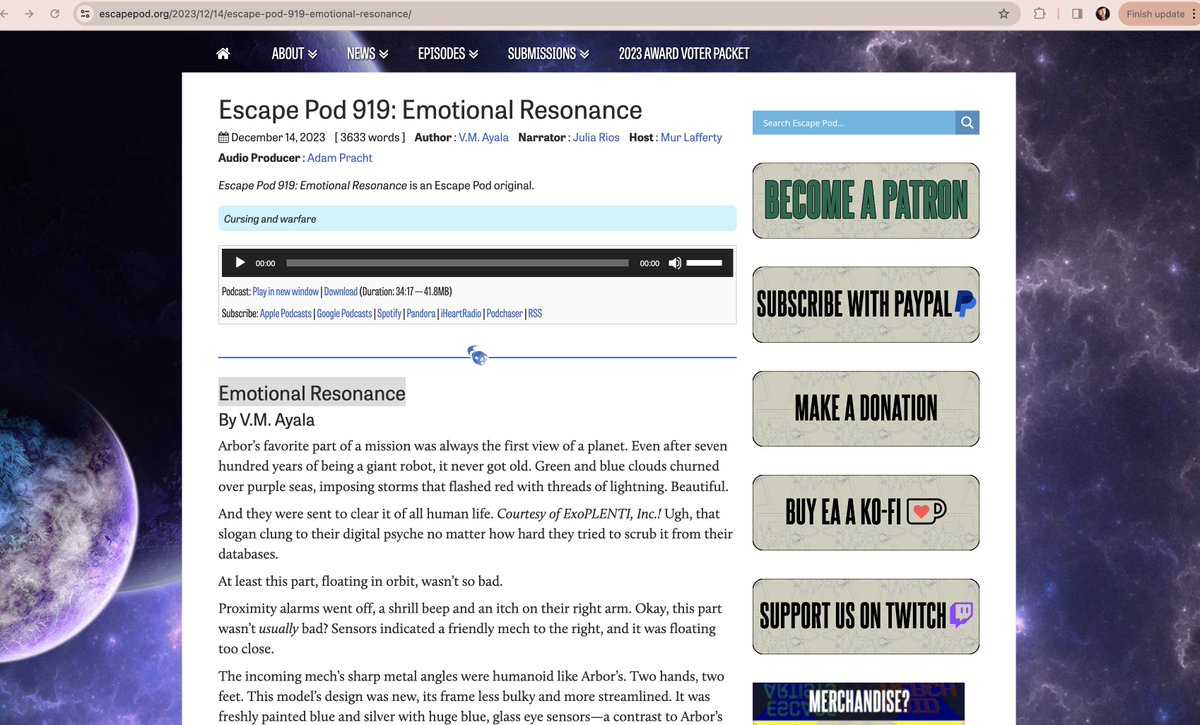Open 2023 Award Voter Packet
The image size is (1200, 725).
pyautogui.click(x=684, y=53)
